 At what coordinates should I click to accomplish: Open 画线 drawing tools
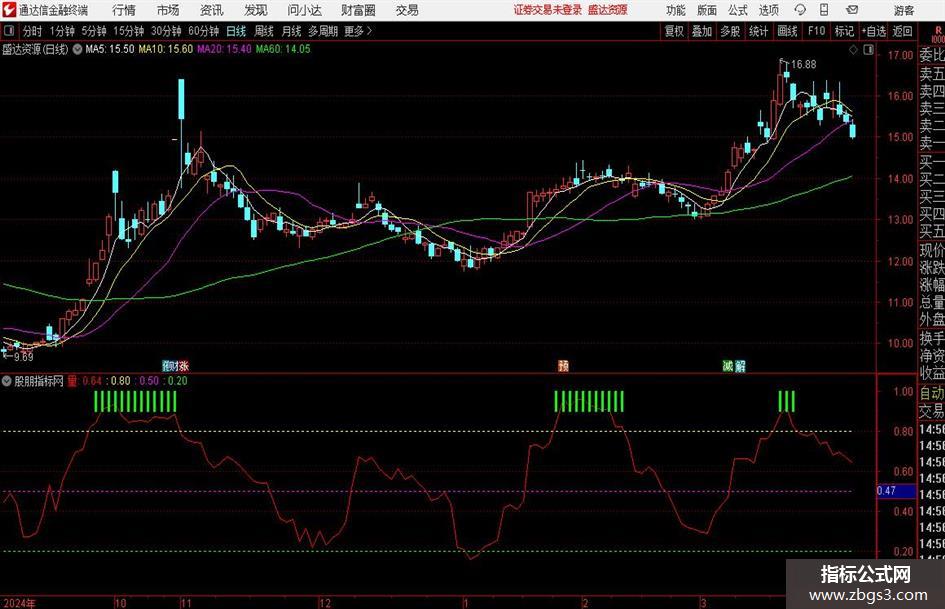pyautogui.click(x=787, y=31)
